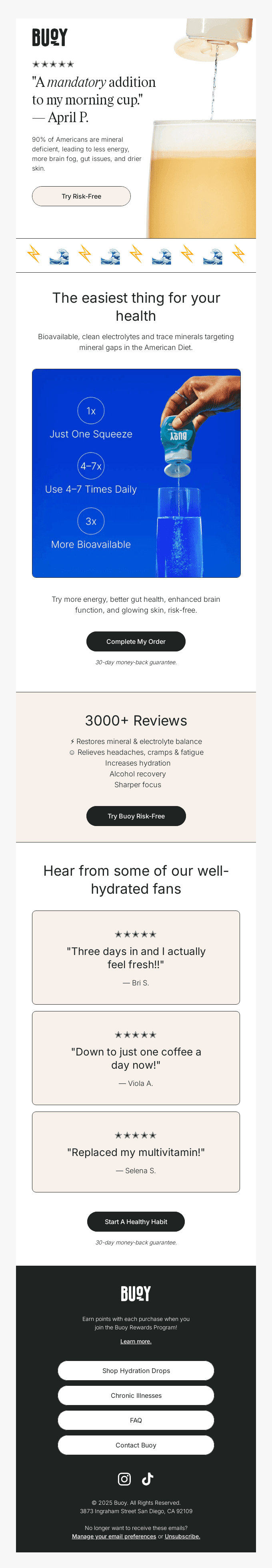Open the Learn more link
The height and width of the screenshot is (1568, 272).
pyautogui.click(x=136, y=1341)
